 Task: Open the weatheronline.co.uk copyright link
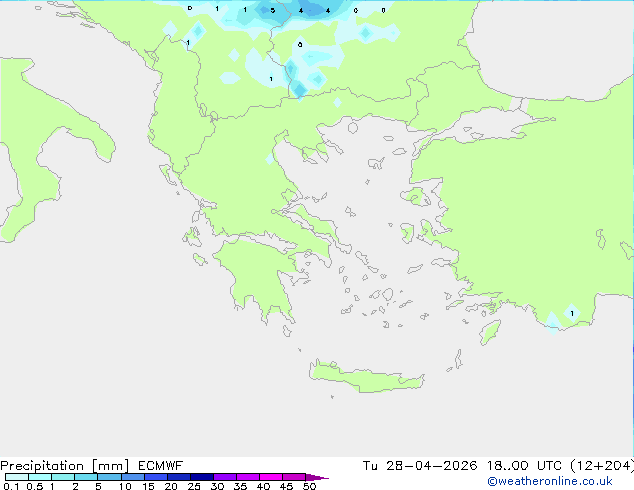pos(550,481)
